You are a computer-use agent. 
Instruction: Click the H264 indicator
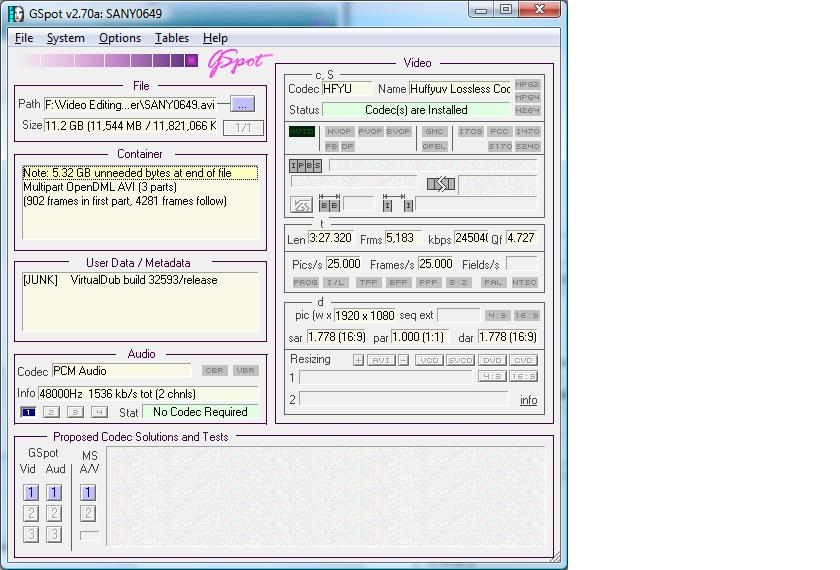pos(527,110)
